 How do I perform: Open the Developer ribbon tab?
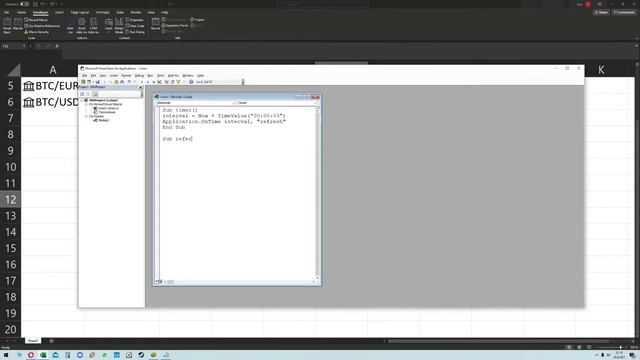[40, 13]
